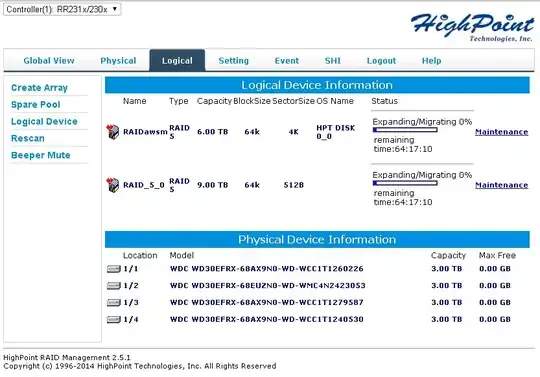
Task: Open the SHI tab
Action: pos(333,61)
